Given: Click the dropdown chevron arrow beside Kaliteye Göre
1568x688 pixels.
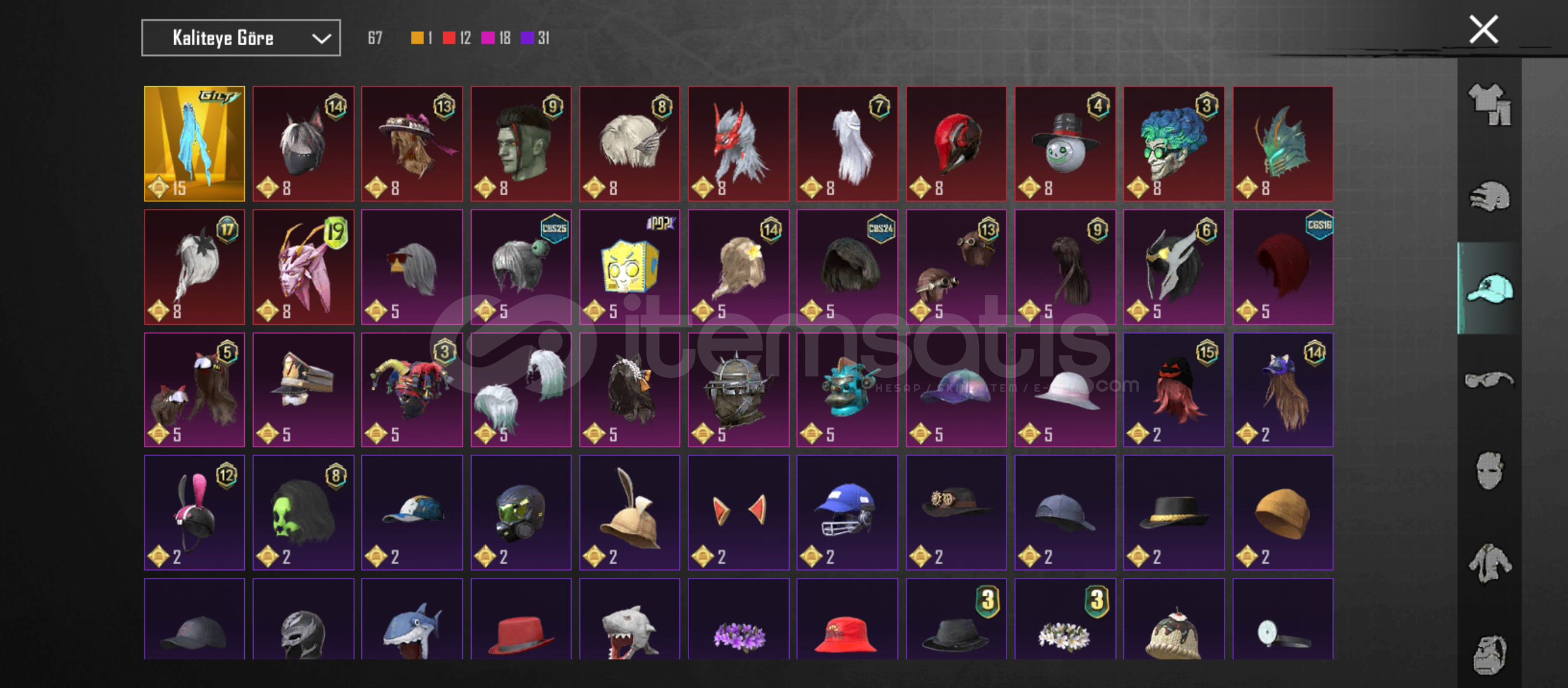Looking at the screenshot, I should click(321, 39).
